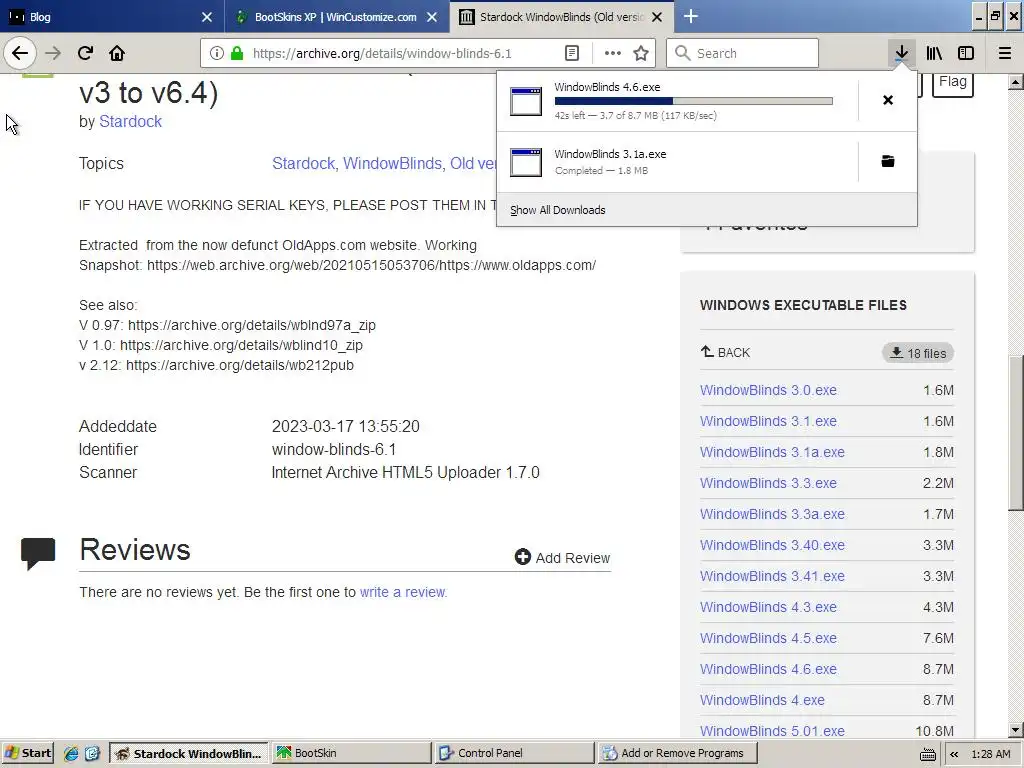
Task: Expand hidden system tray icons
Action: coord(954,754)
